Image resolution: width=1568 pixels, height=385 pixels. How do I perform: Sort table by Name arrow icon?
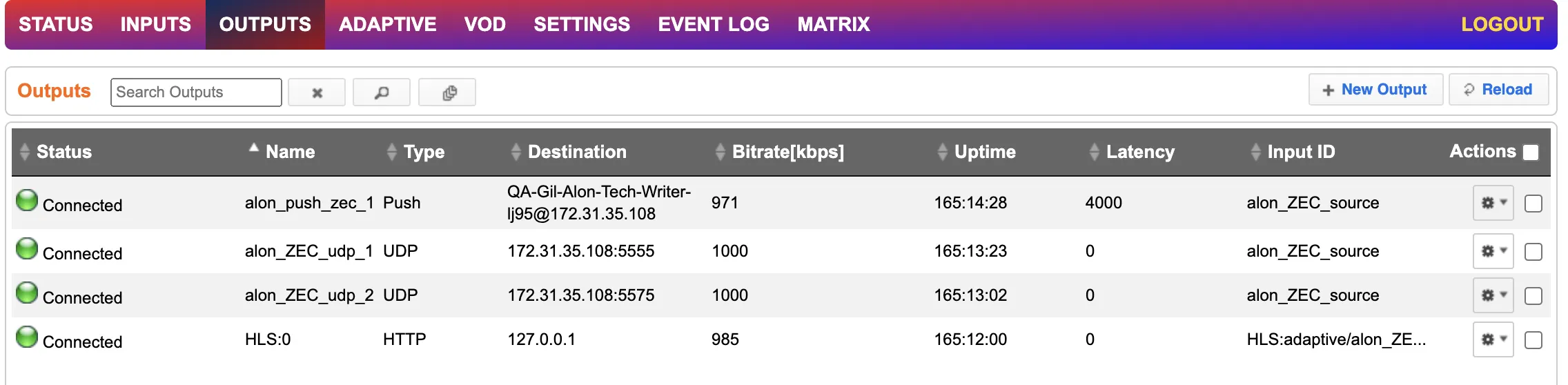254,148
